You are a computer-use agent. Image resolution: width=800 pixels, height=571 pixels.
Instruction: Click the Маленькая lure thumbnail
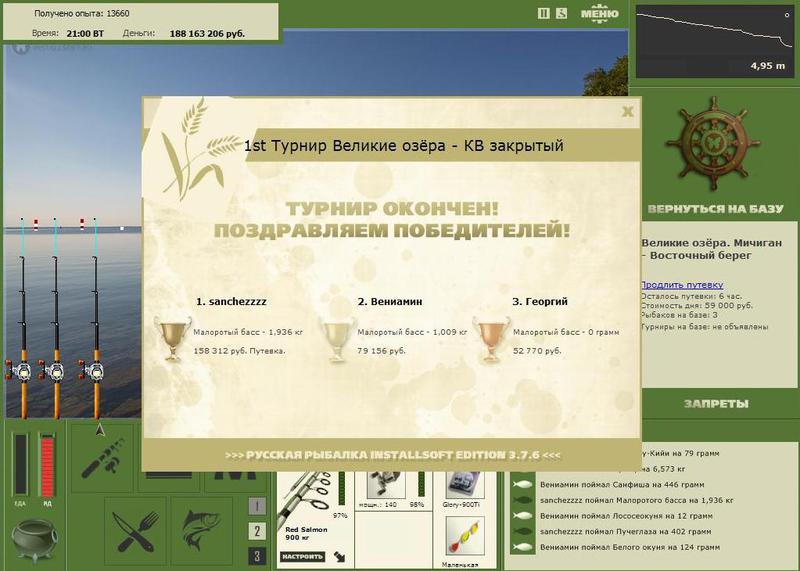tap(464, 537)
